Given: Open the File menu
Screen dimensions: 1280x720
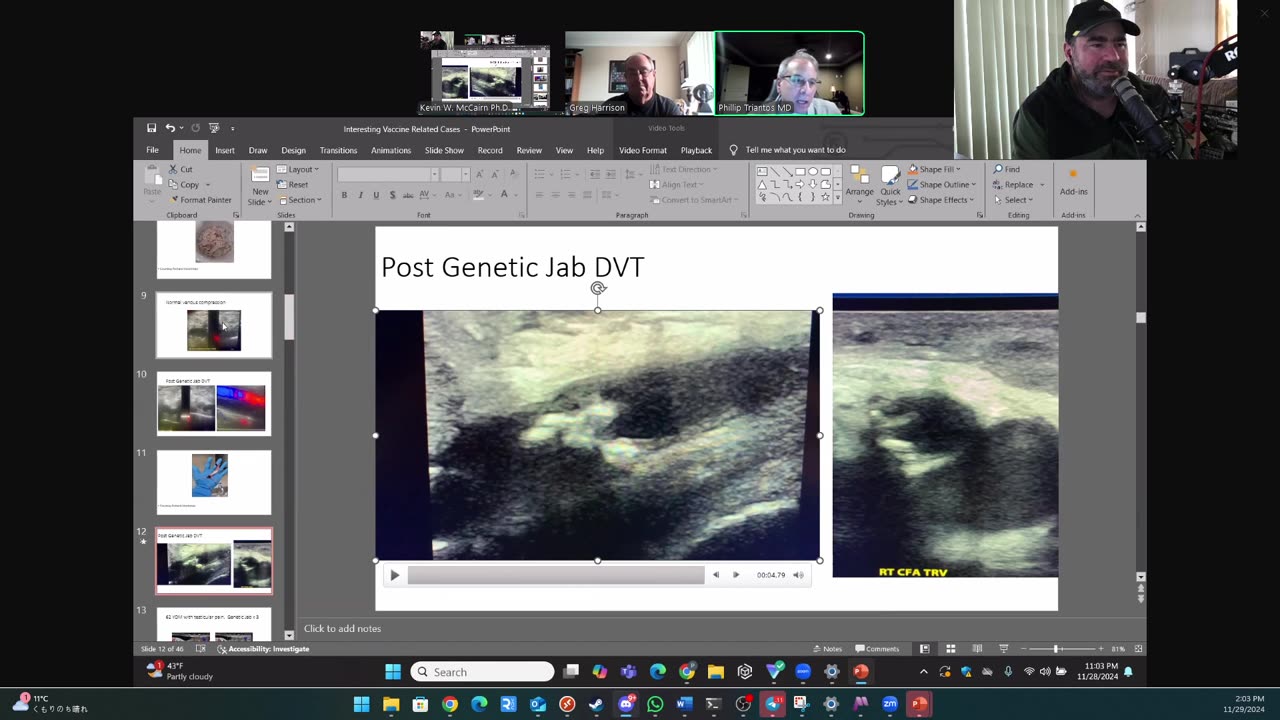Looking at the screenshot, I should coord(152,150).
